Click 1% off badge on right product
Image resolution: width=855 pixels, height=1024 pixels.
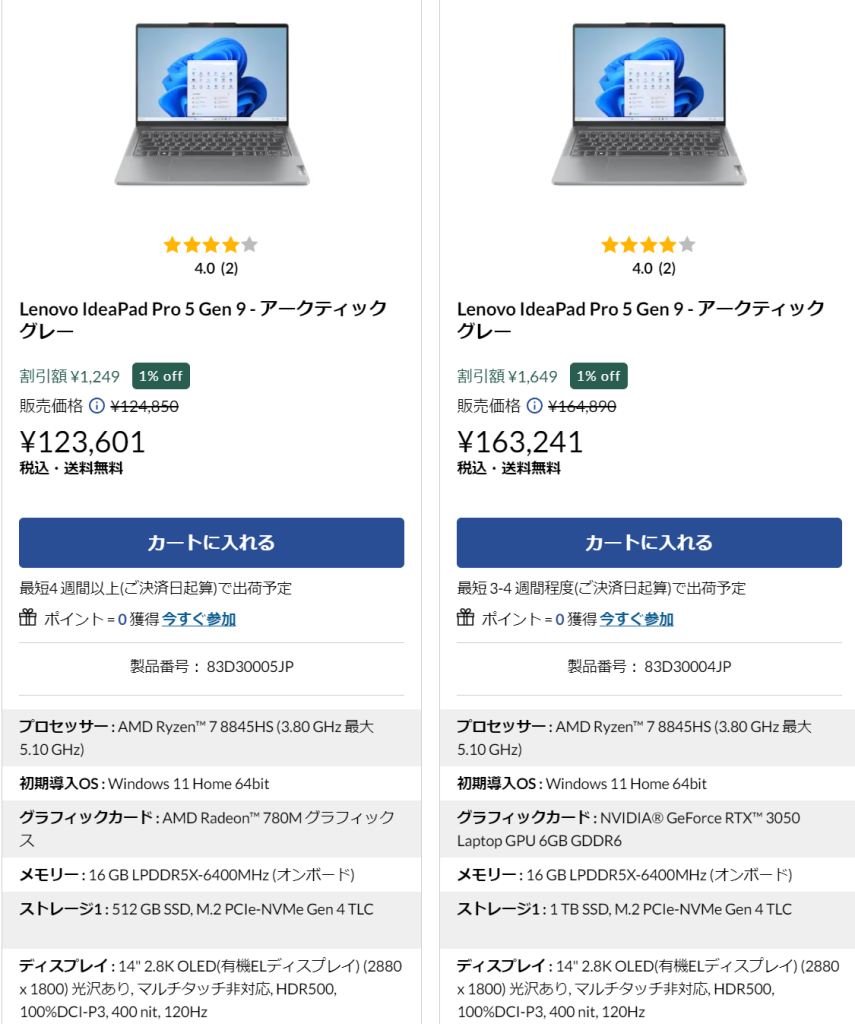pos(599,376)
